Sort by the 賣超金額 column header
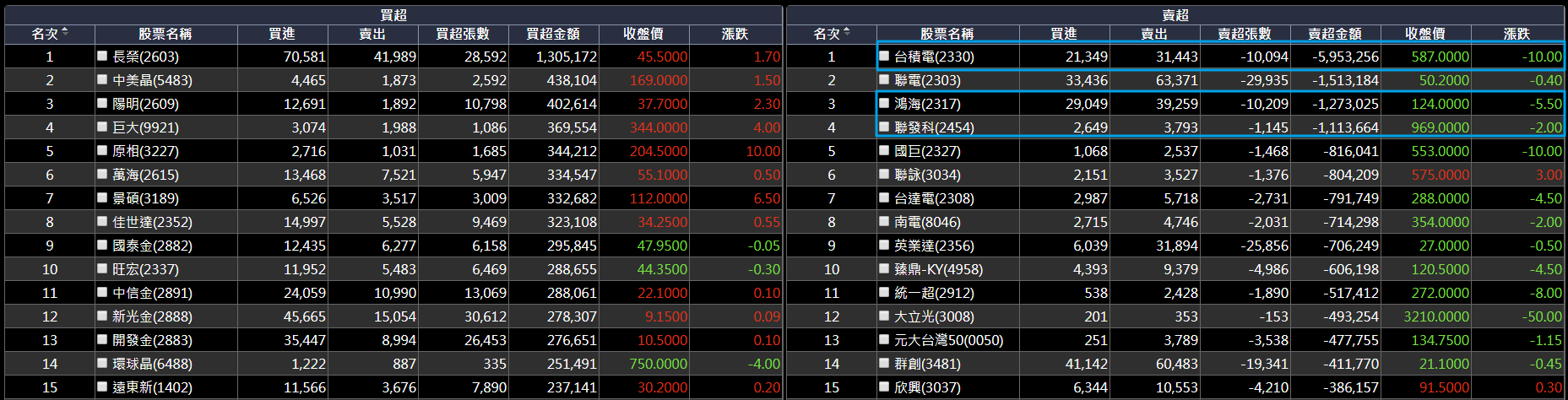 click(1335, 34)
